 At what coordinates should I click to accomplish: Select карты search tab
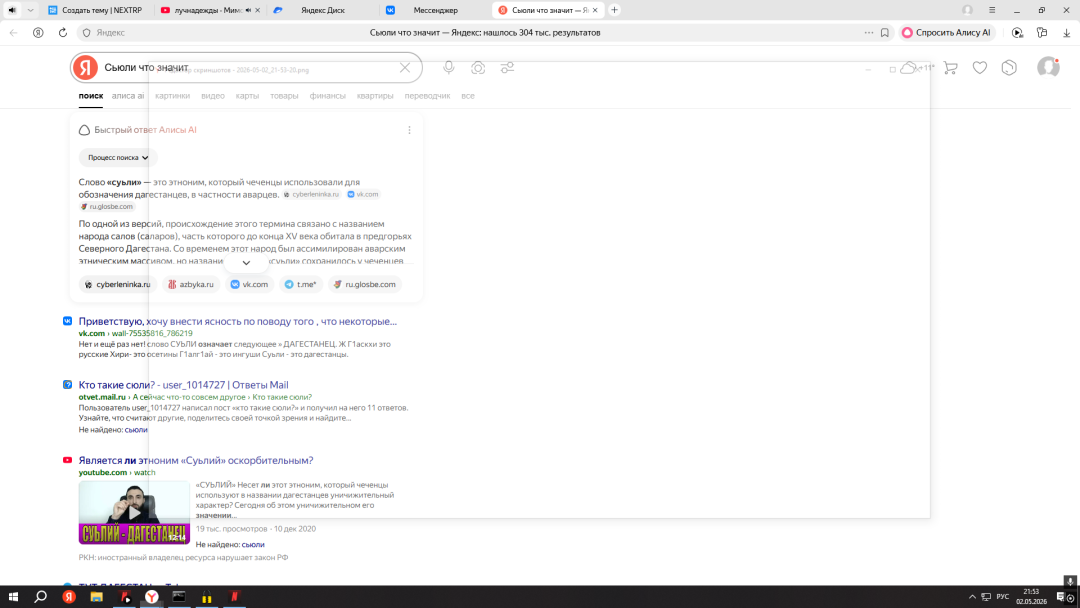coord(247,96)
